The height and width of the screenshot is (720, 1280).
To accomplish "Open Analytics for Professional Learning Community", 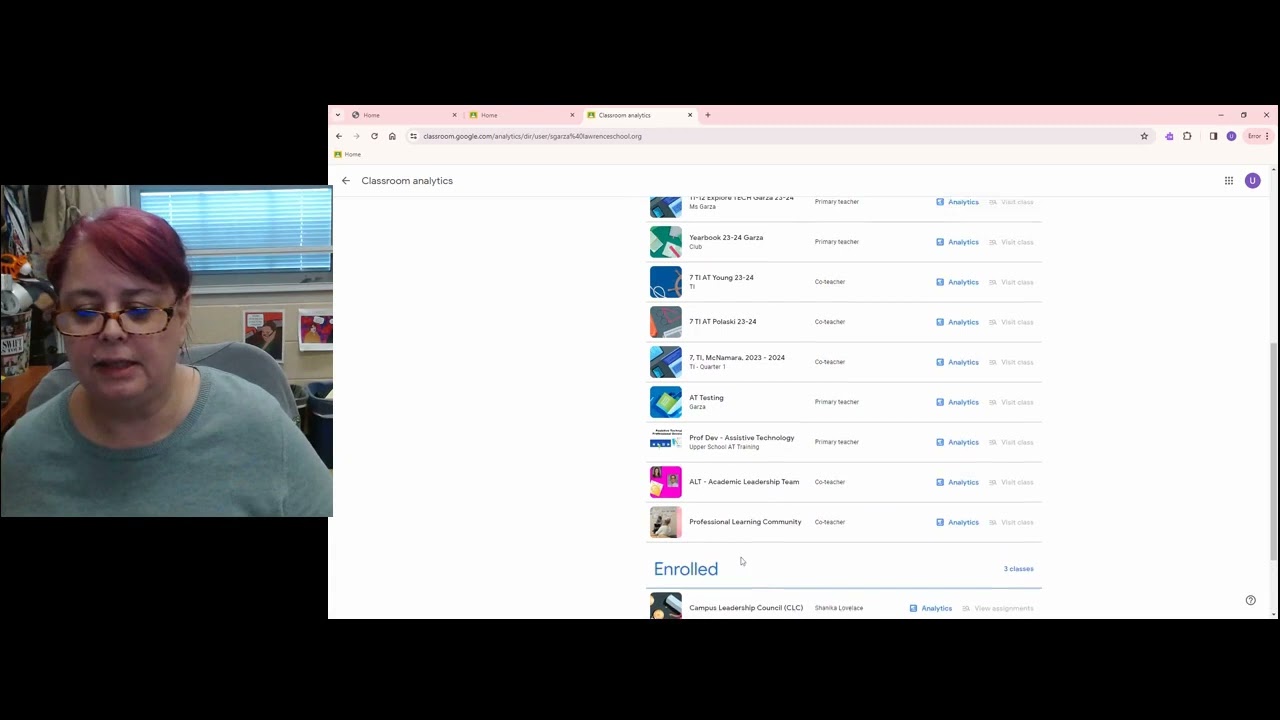I will [957, 522].
